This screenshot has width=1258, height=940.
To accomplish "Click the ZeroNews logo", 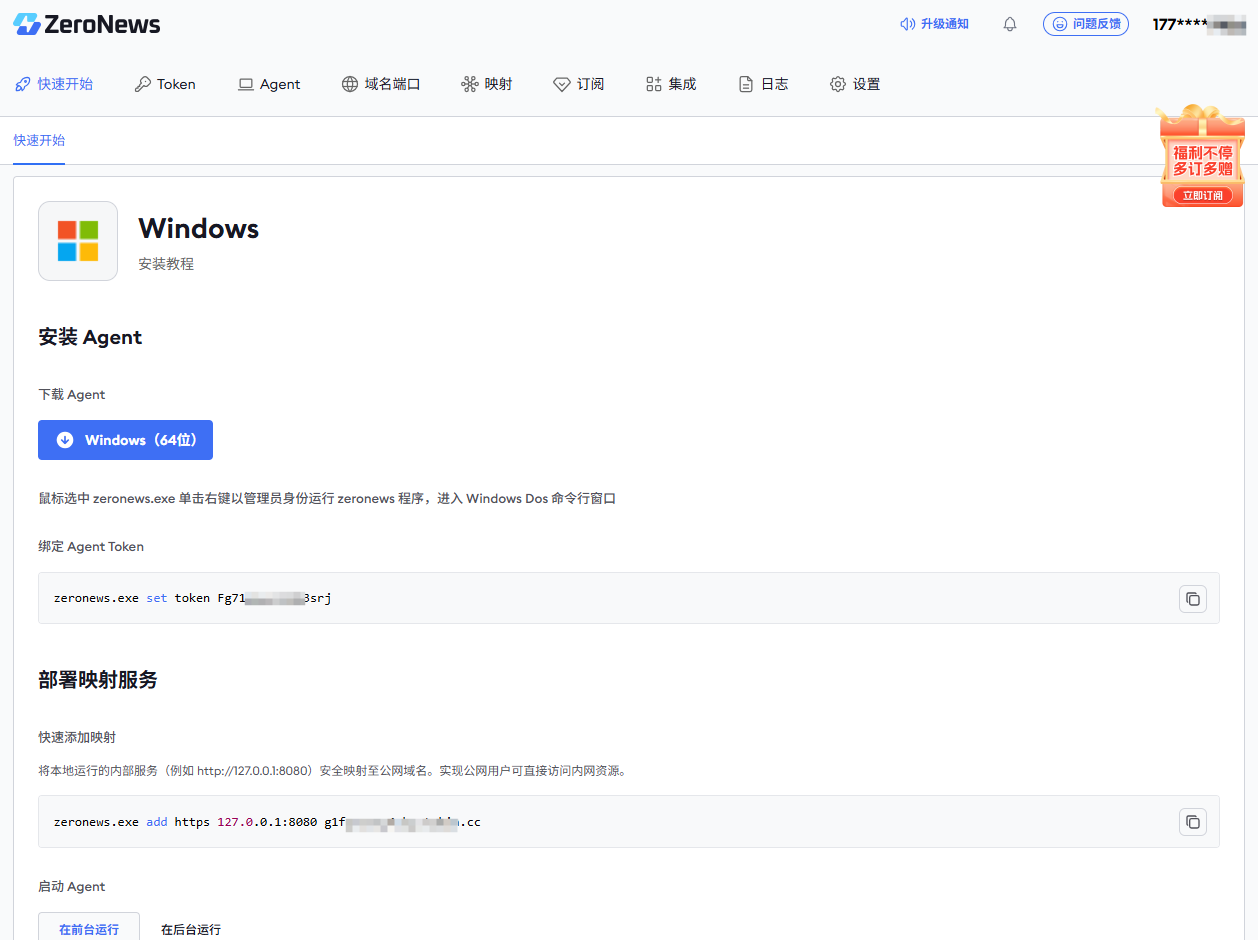I will point(87,25).
